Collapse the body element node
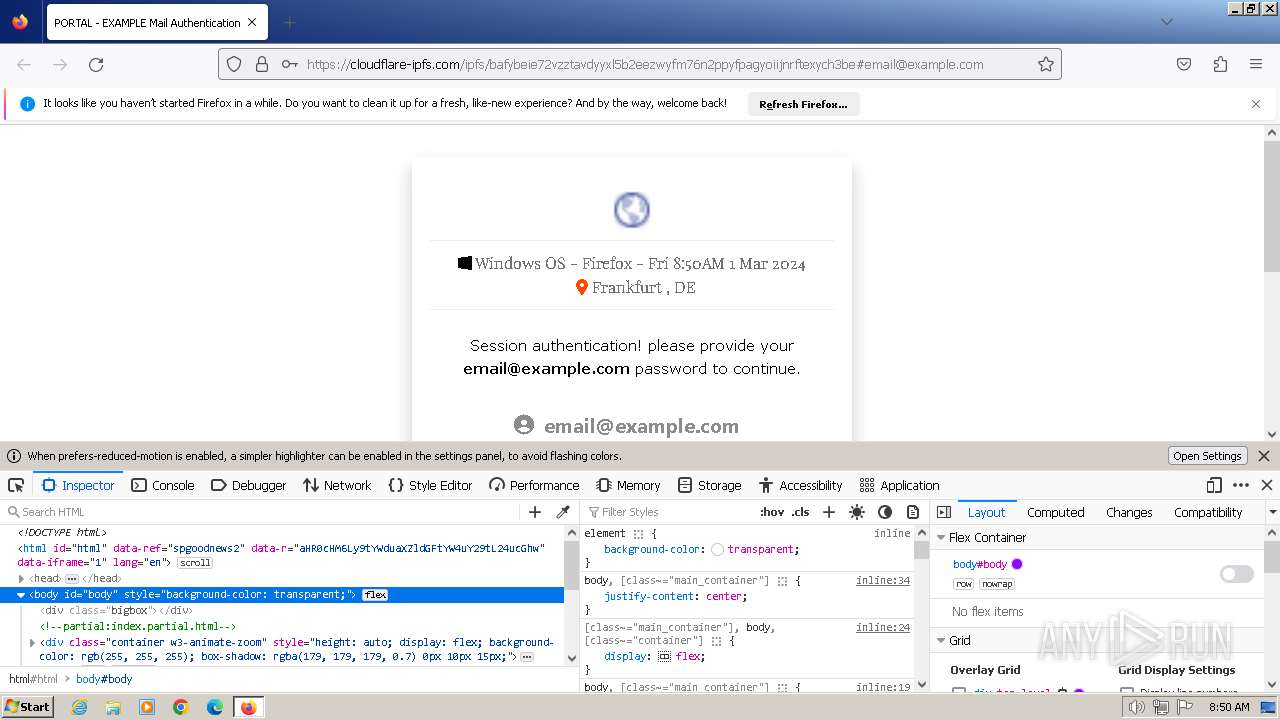Viewport: 1280px width, 720px height. pos(21,594)
